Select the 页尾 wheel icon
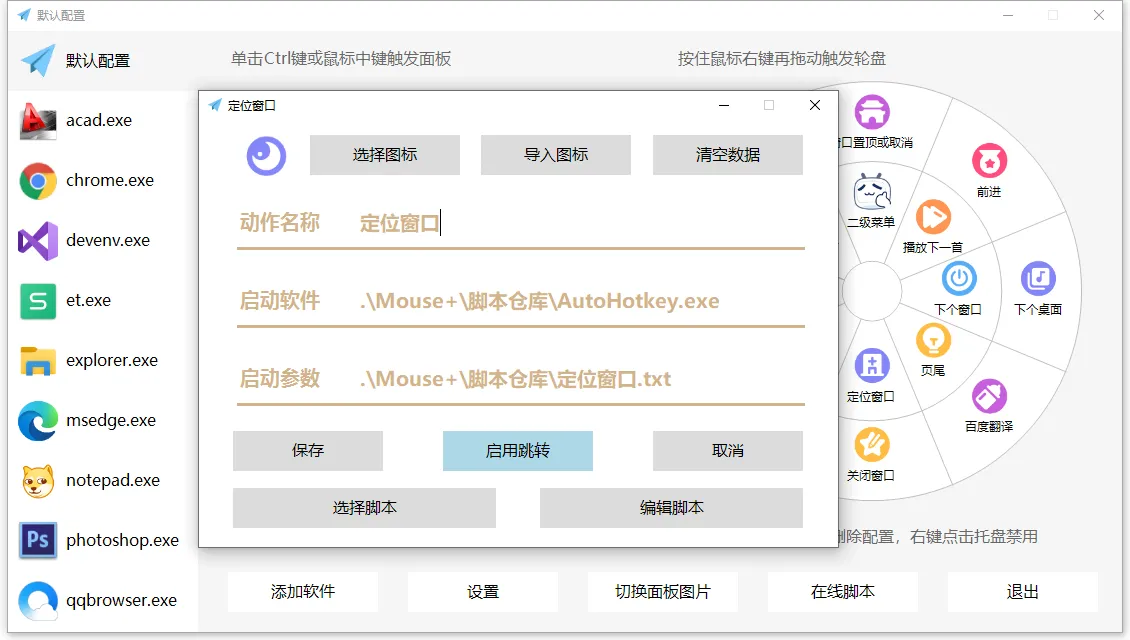This screenshot has height=640, width=1130. pos(932,341)
